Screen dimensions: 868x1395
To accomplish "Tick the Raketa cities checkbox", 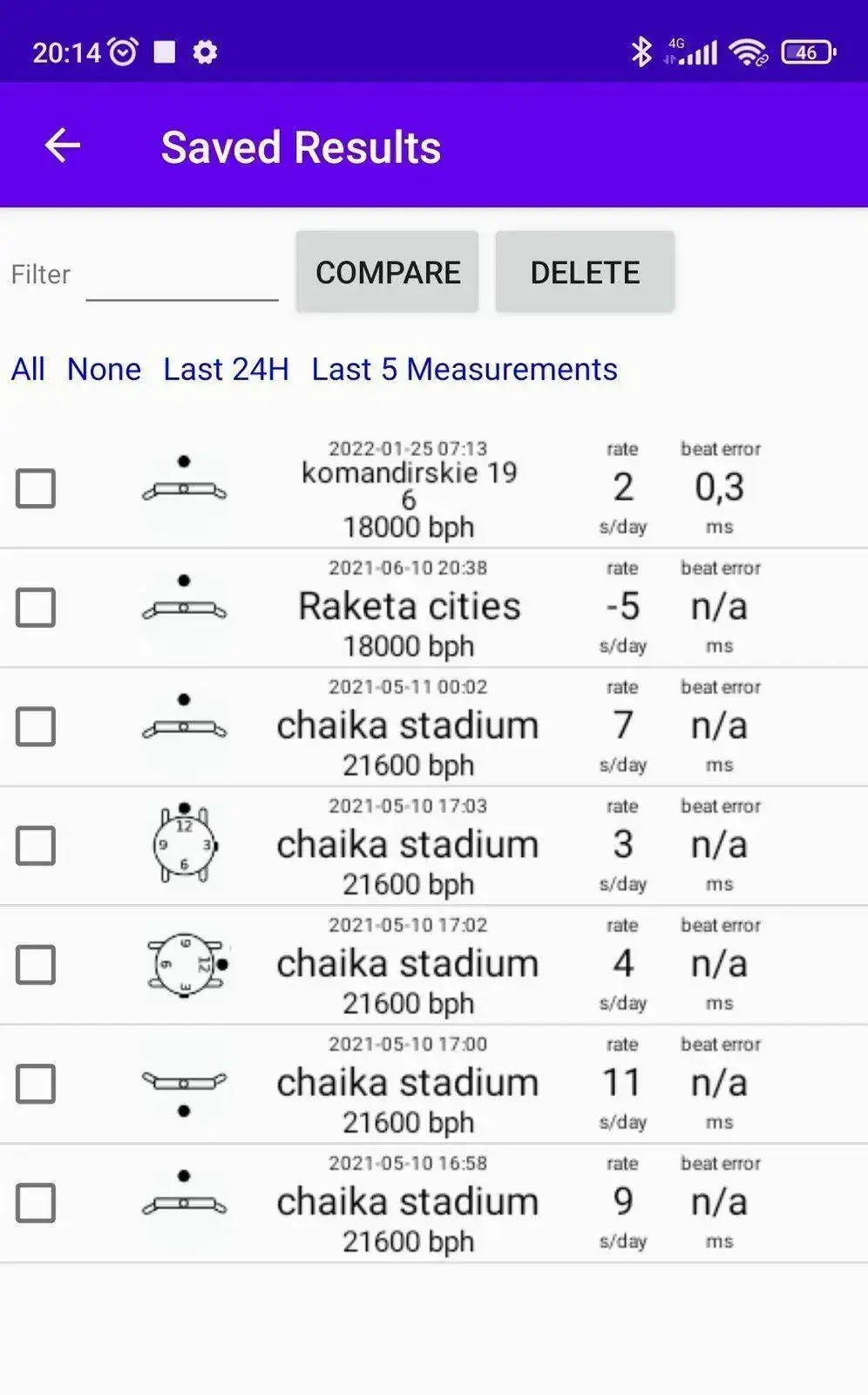I will click(36, 608).
